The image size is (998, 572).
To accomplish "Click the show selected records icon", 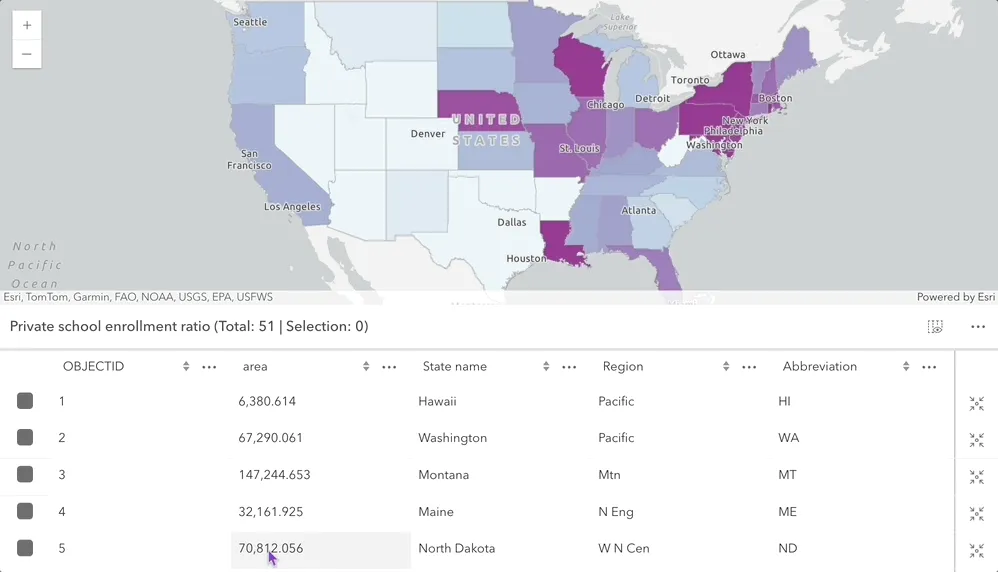I will (x=935, y=327).
